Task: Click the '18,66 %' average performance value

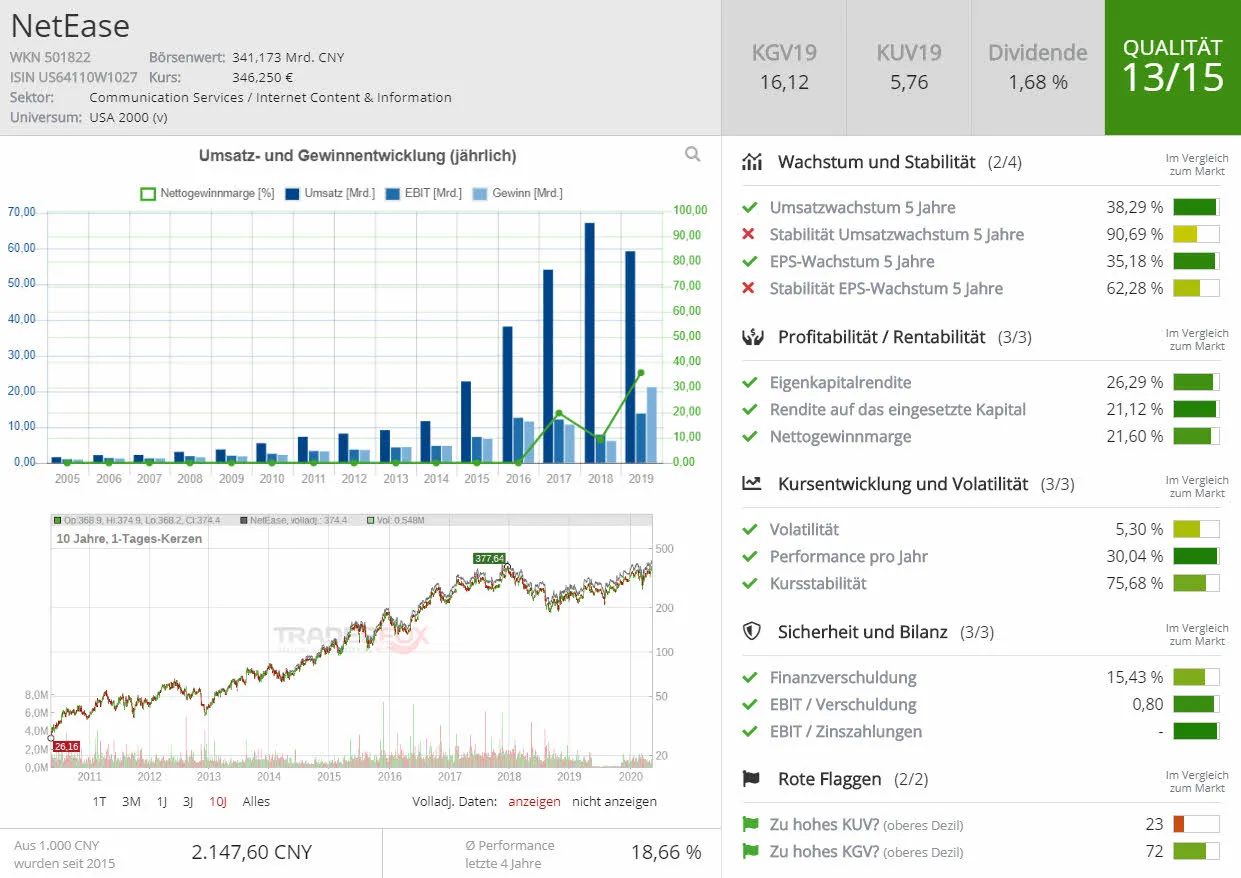Action: [x=666, y=853]
